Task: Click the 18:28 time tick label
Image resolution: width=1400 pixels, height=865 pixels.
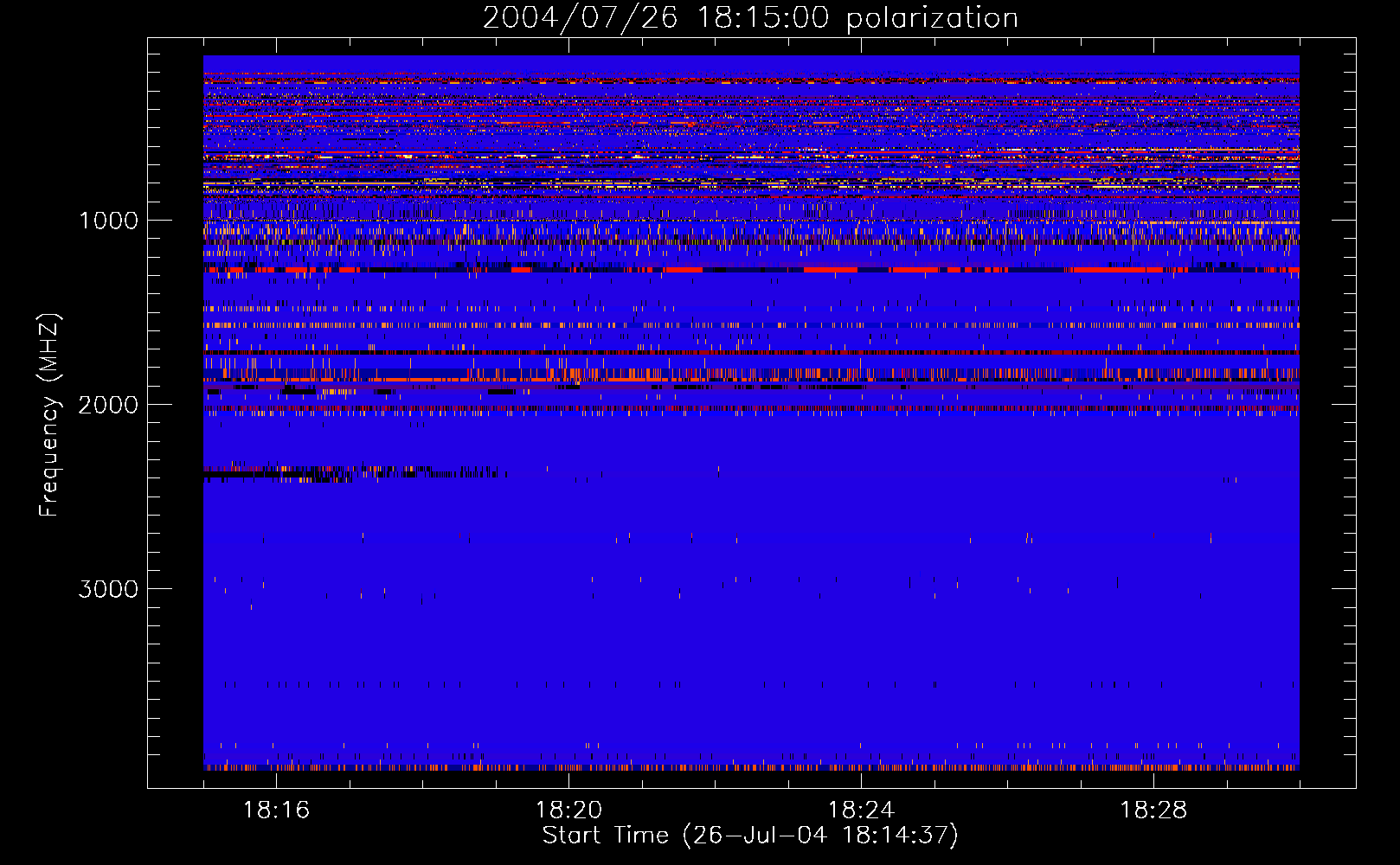Action: tap(1153, 811)
